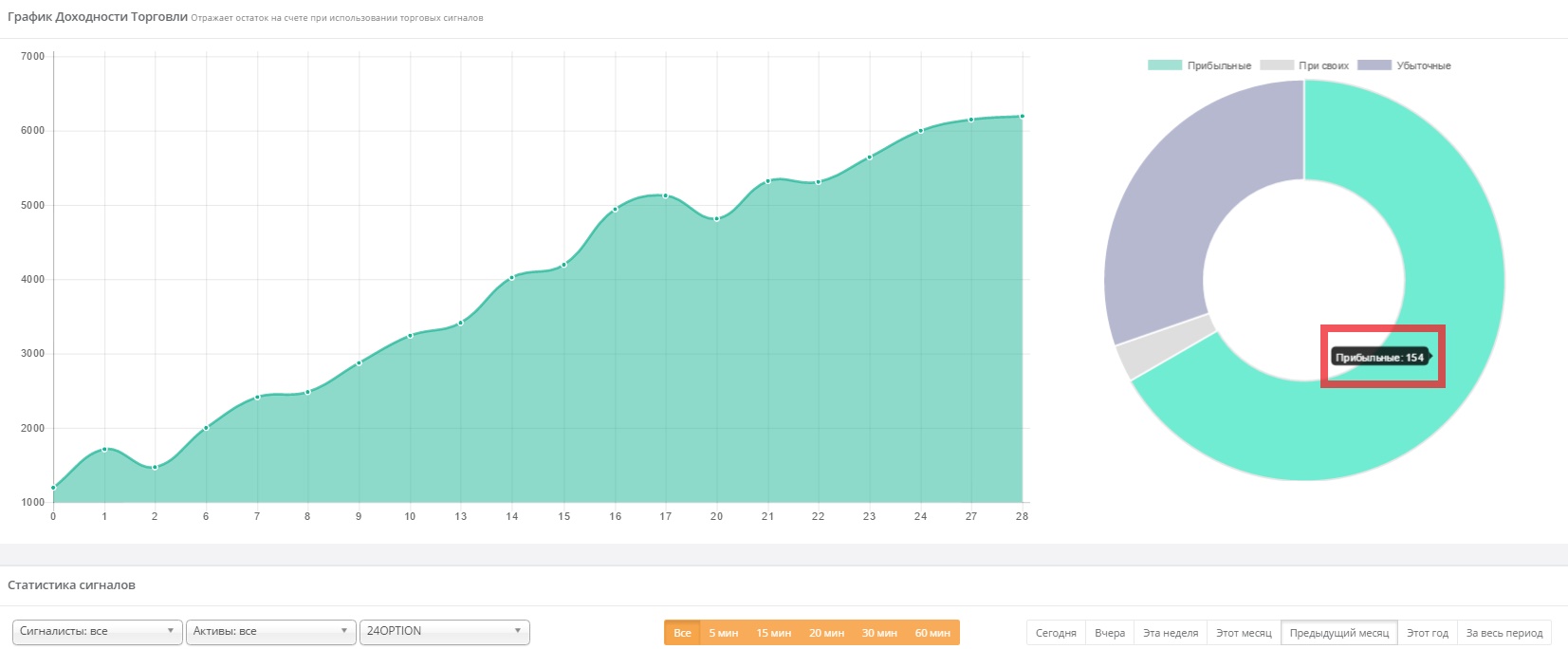Expand the Активы: все dropdown

pos(271,632)
